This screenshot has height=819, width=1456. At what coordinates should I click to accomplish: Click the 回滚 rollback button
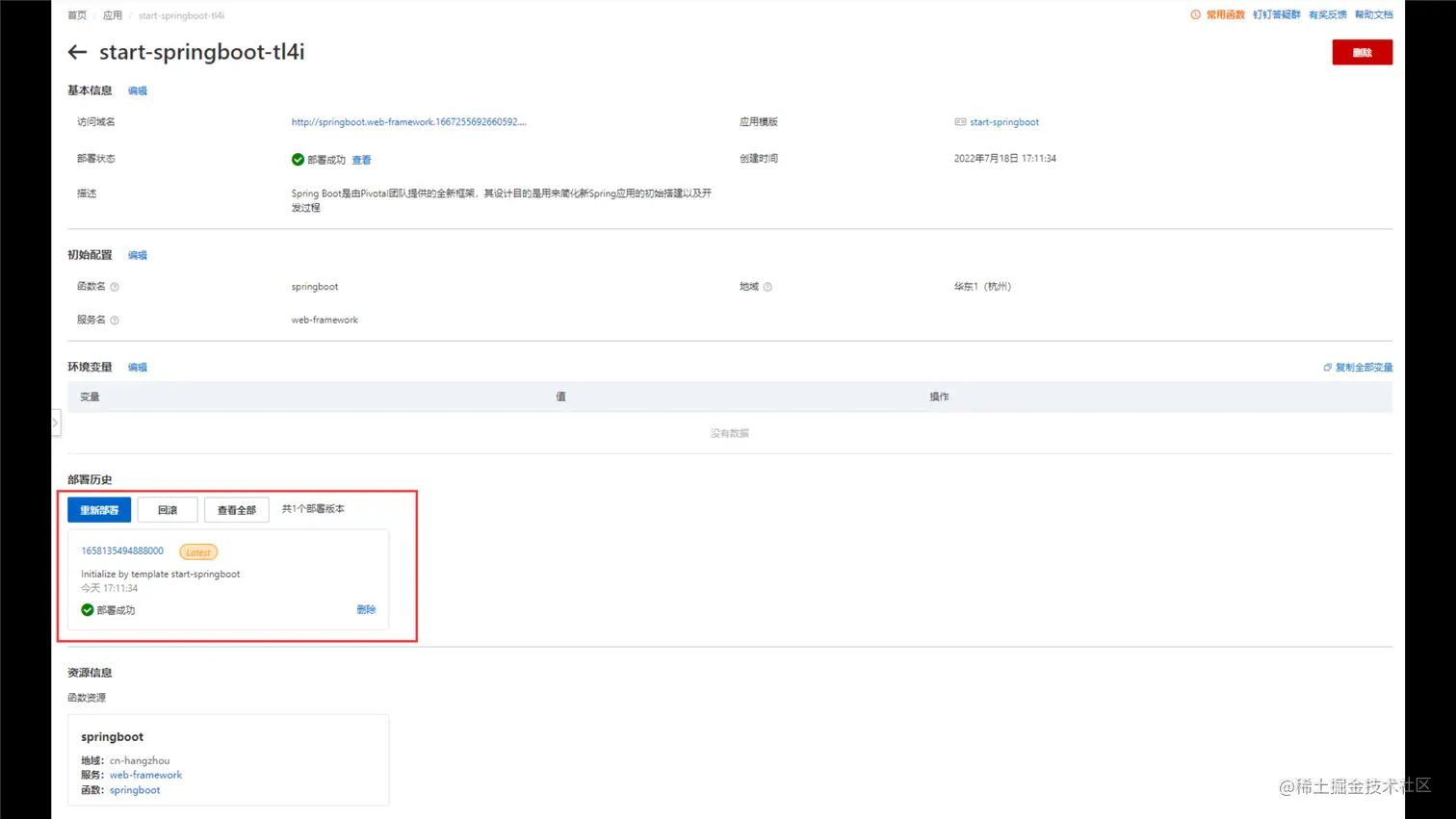point(168,510)
